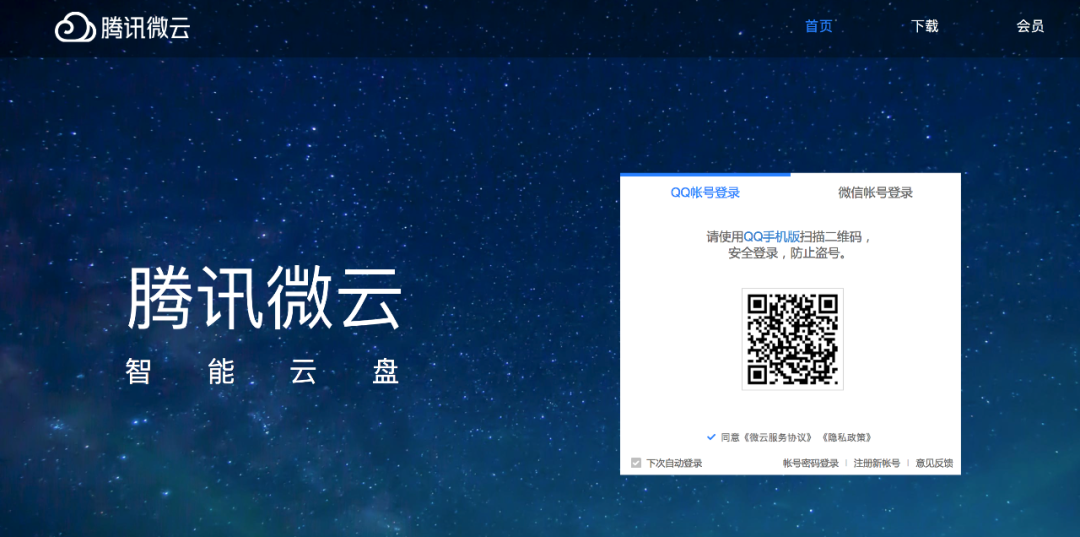This screenshot has height=537, width=1080.
Task: Switch to the QQ帐号登录 tab
Action: point(705,193)
